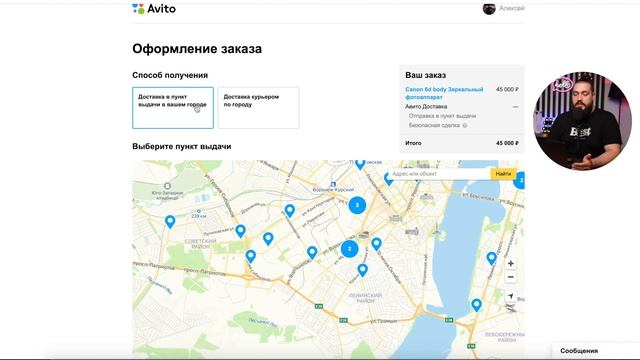Pick the pin below Юго-Западное кладбище
The width and height of the screenshot is (640, 360).
(x=170, y=222)
